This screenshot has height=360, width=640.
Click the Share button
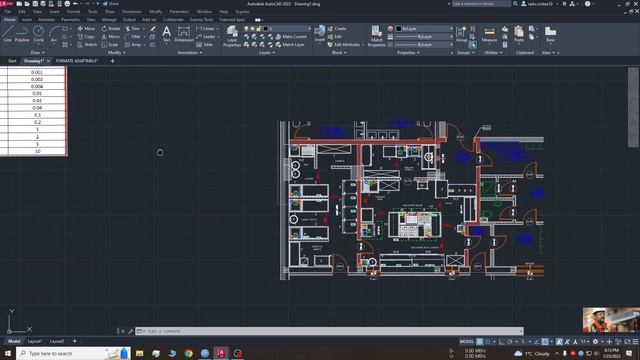point(111,4)
